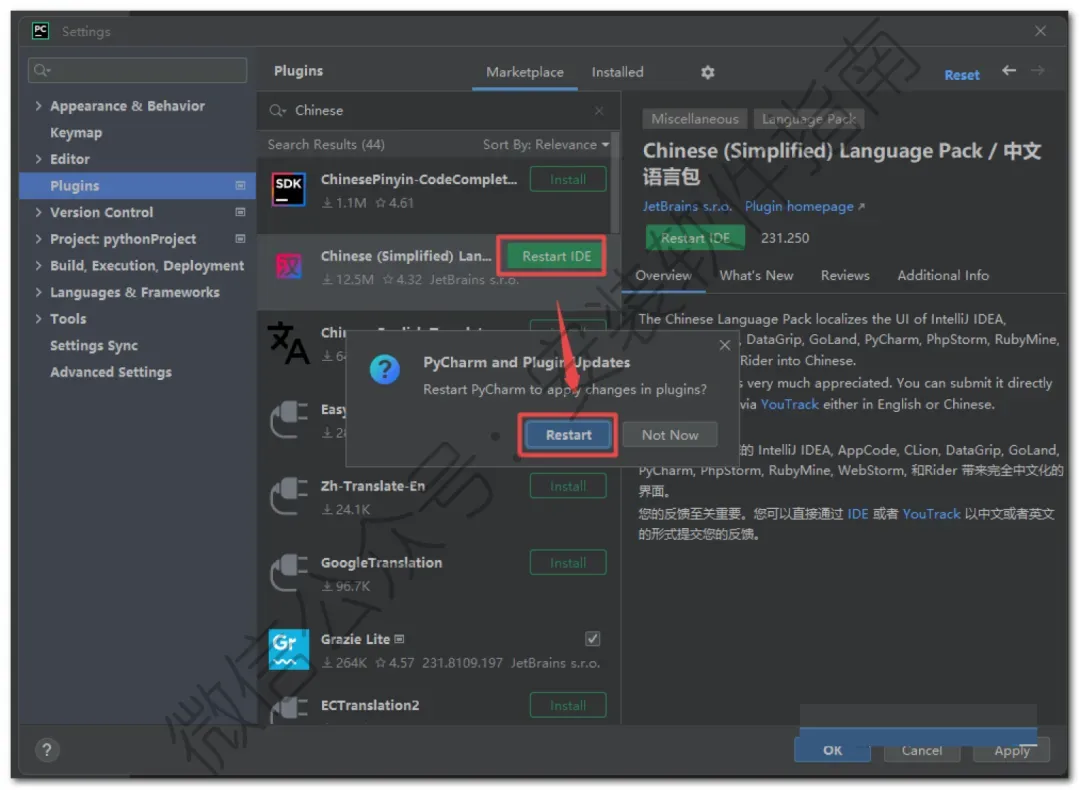Click Not Now in the dialog
This screenshot has width=1080, height=790.
tap(669, 435)
